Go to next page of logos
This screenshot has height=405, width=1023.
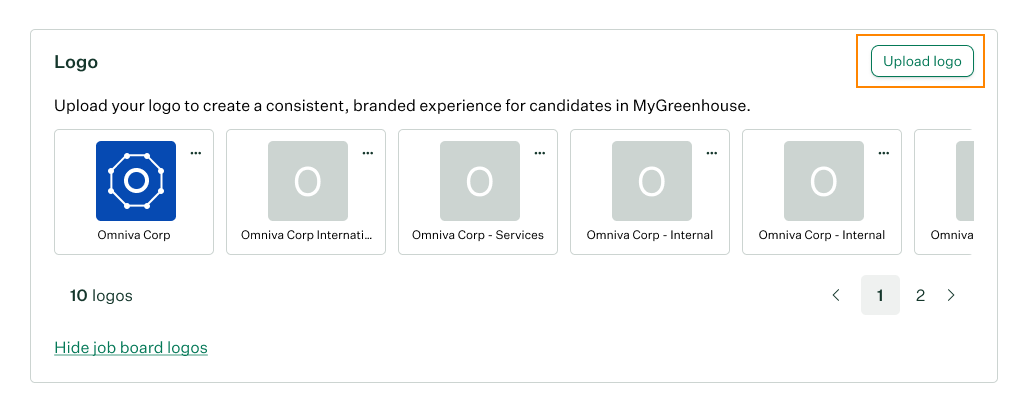(951, 295)
